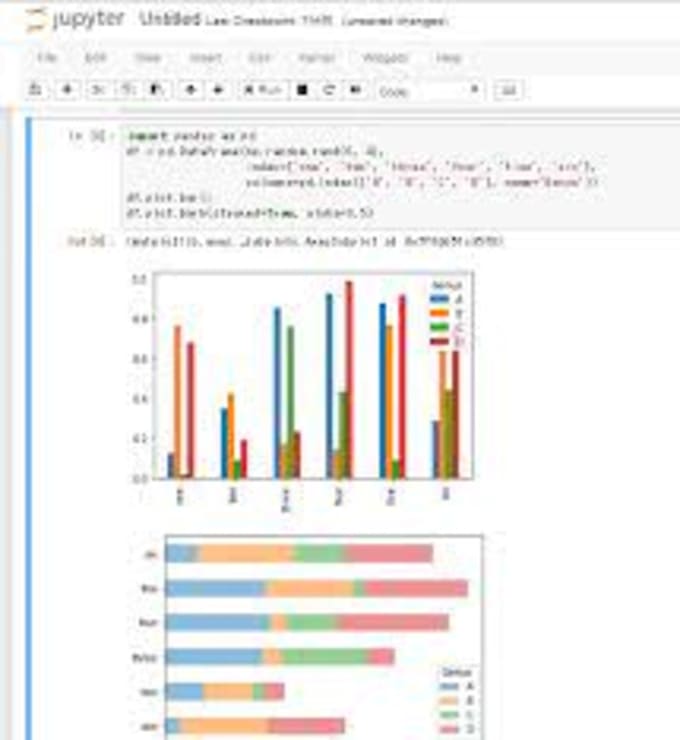Click the stacked horizontal bar chart output
The width and height of the screenshot is (680, 740).
[307, 637]
